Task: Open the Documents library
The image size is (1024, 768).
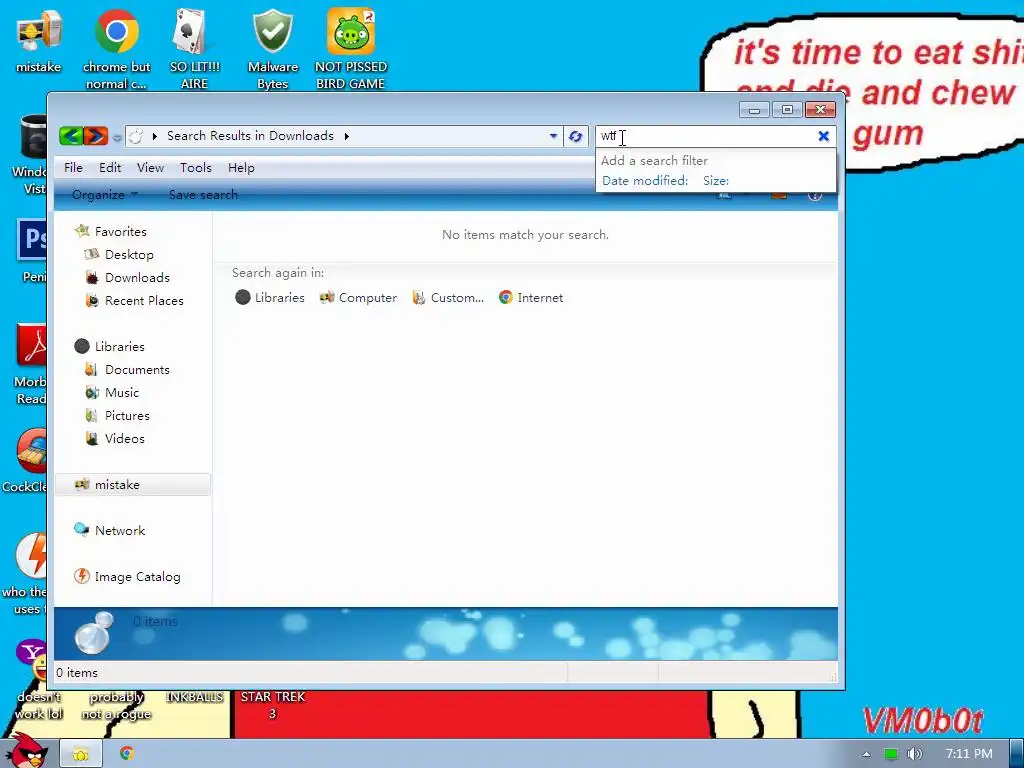Action: 127,370
